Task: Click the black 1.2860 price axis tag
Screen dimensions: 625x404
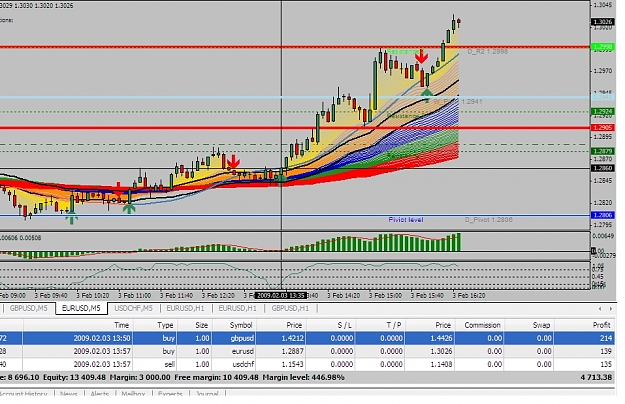Action: [x=603, y=168]
